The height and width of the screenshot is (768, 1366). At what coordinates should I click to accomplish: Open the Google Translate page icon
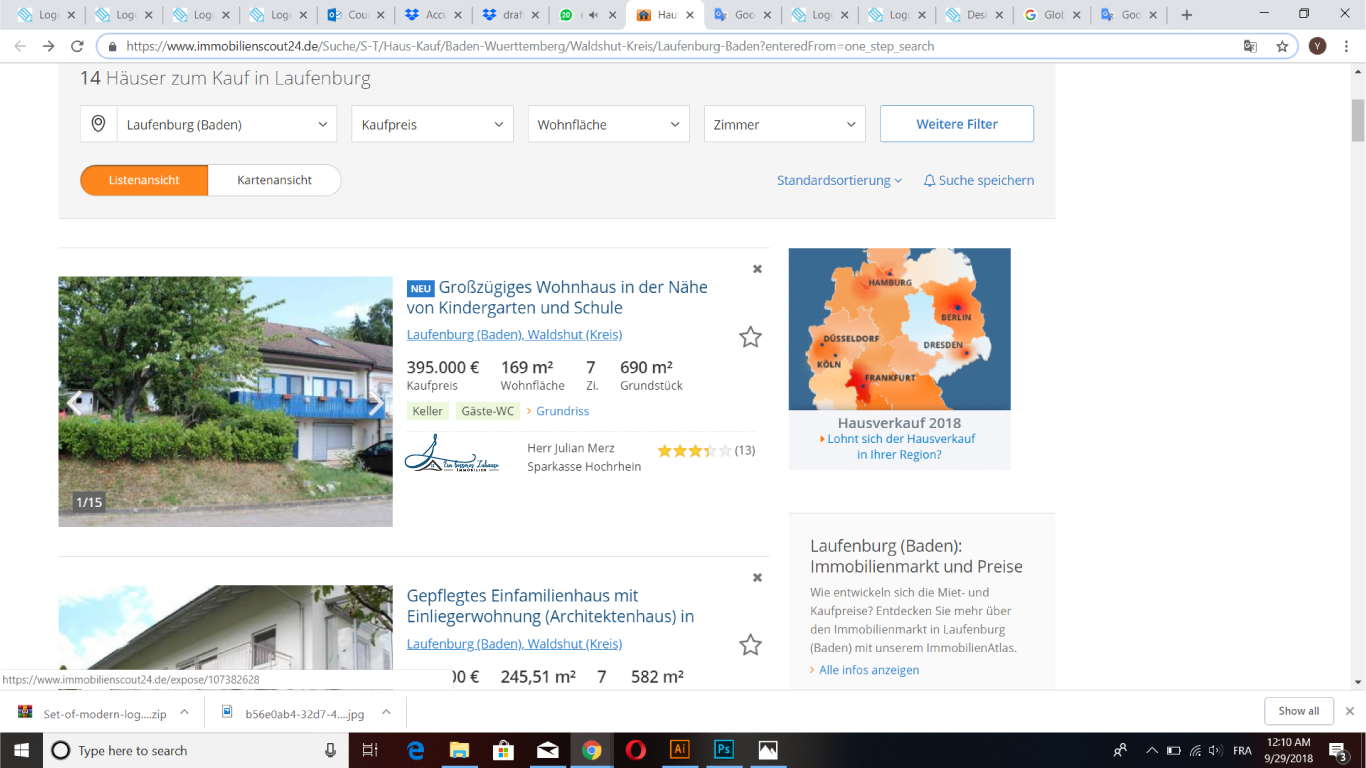tap(1250, 46)
